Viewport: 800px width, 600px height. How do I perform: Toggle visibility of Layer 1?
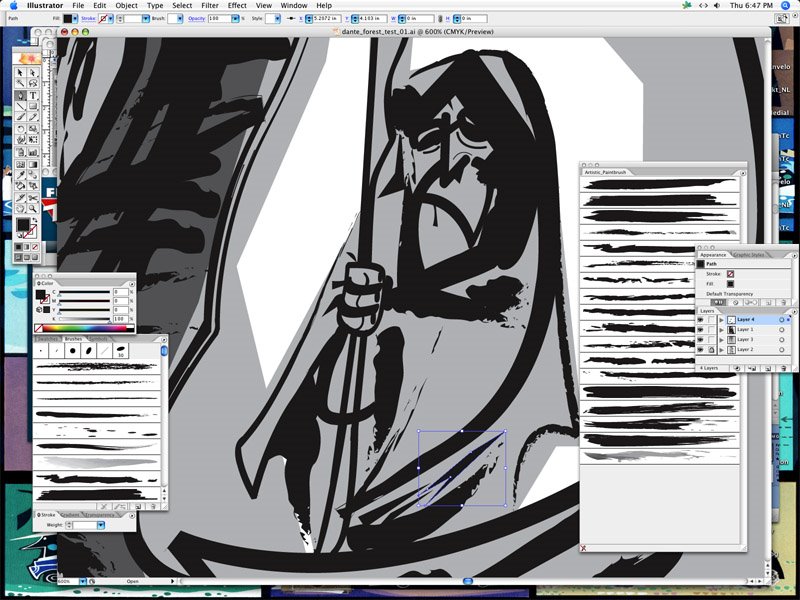(x=700, y=330)
